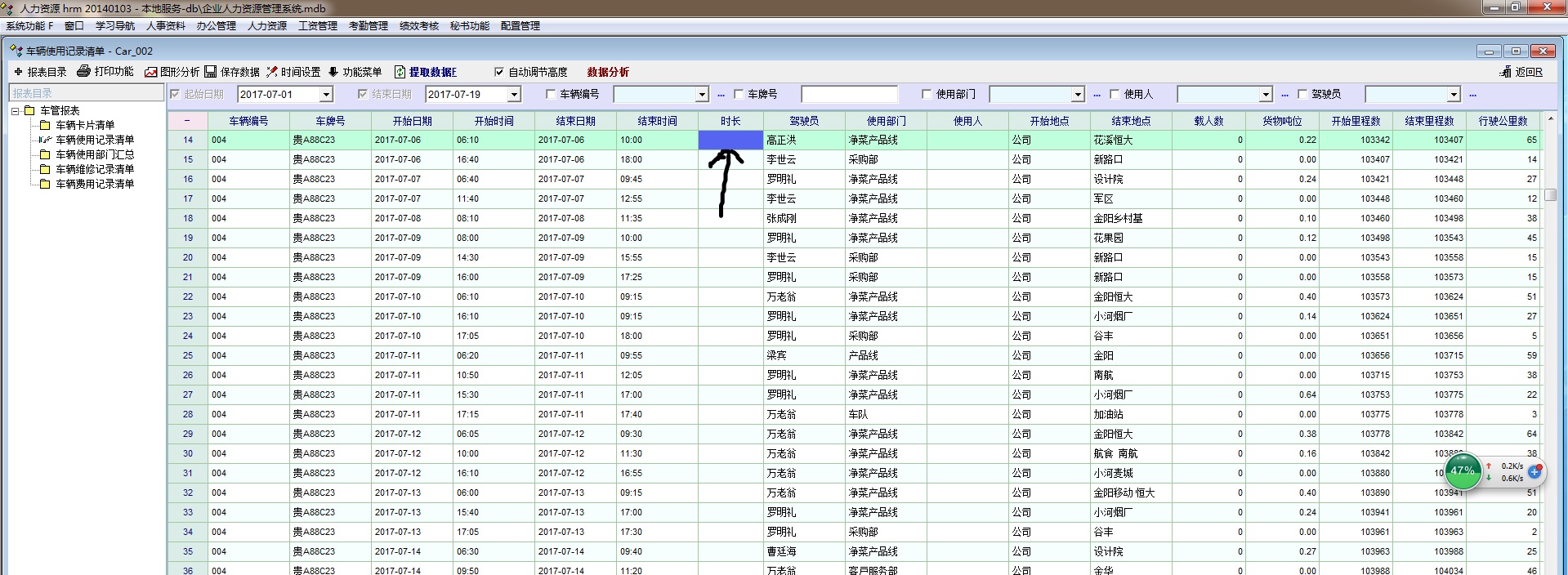This screenshot has height=575, width=1568.
Task: Click the 保存数据 floppy disk icon
Action: (211, 72)
